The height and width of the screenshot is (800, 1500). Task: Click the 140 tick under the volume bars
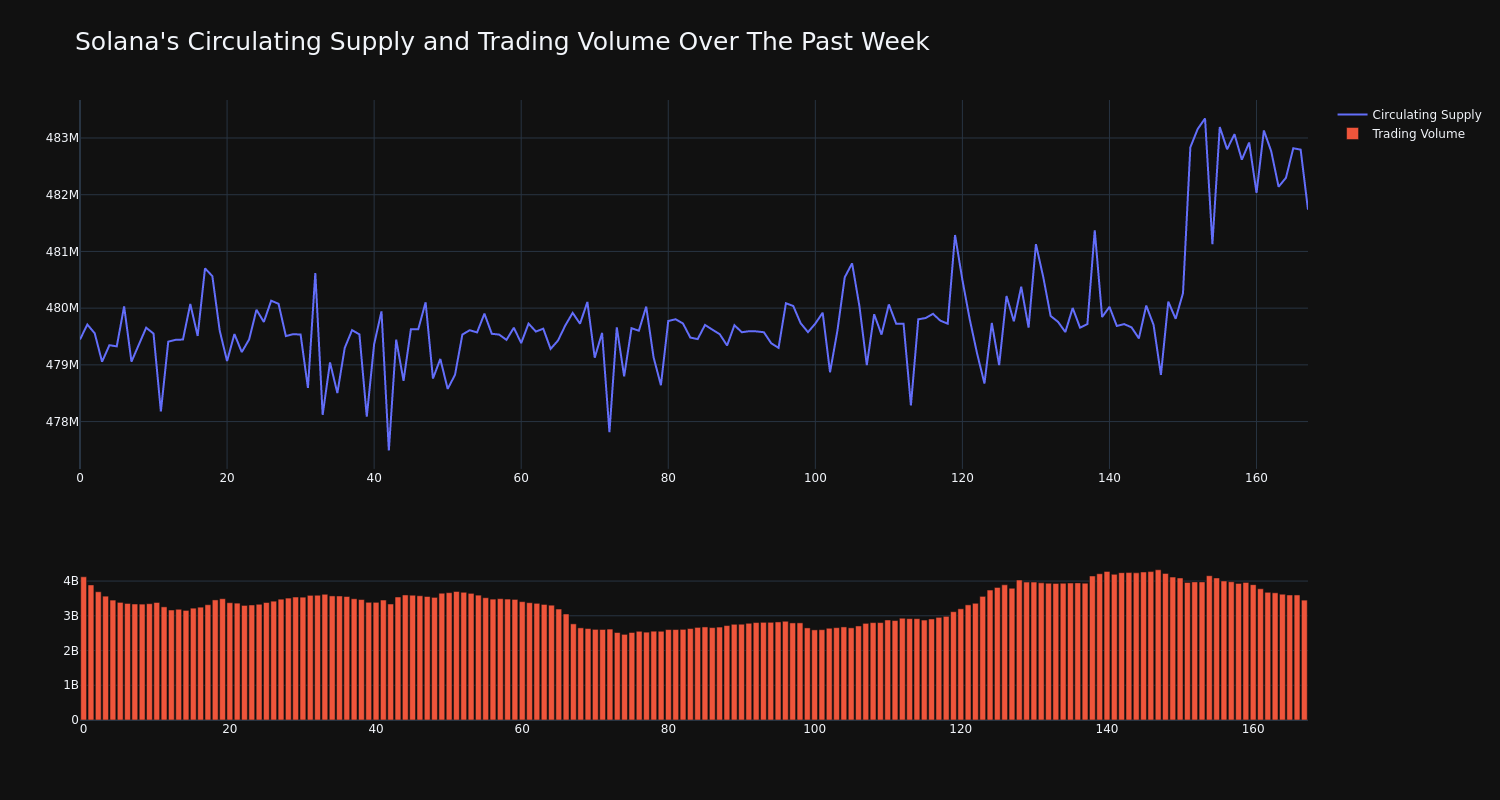(1107, 729)
